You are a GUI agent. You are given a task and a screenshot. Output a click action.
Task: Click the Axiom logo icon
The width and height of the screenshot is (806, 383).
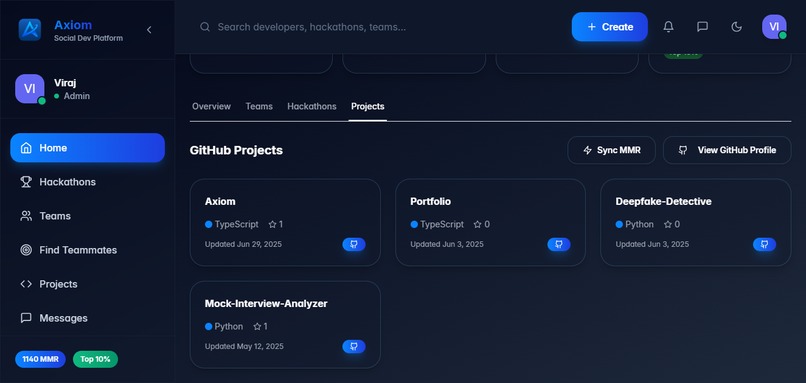click(x=30, y=29)
